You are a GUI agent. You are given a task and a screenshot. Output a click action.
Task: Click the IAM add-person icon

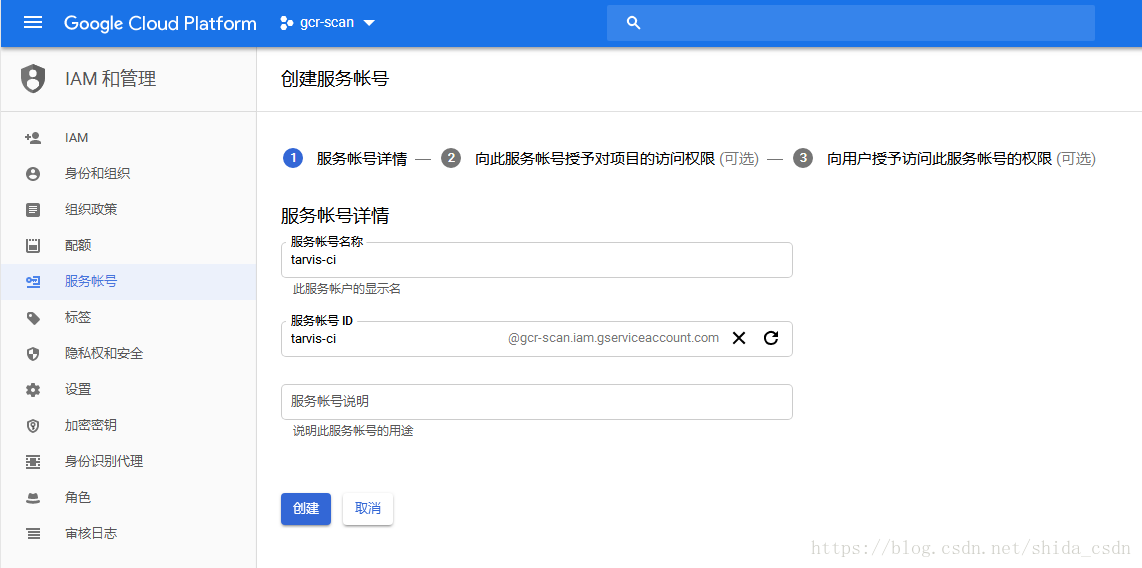click(33, 138)
